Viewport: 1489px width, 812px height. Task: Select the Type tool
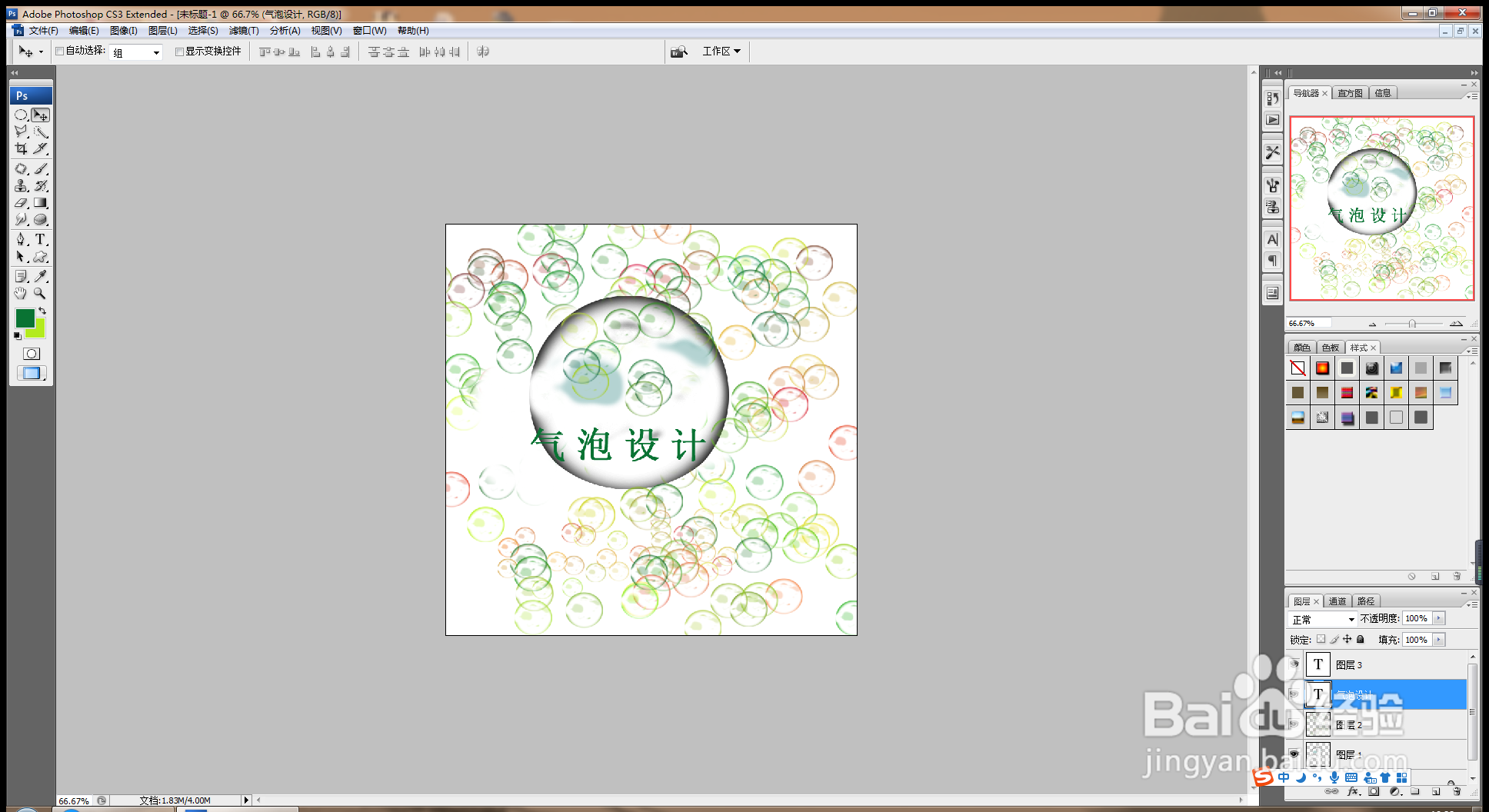(41, 239)
